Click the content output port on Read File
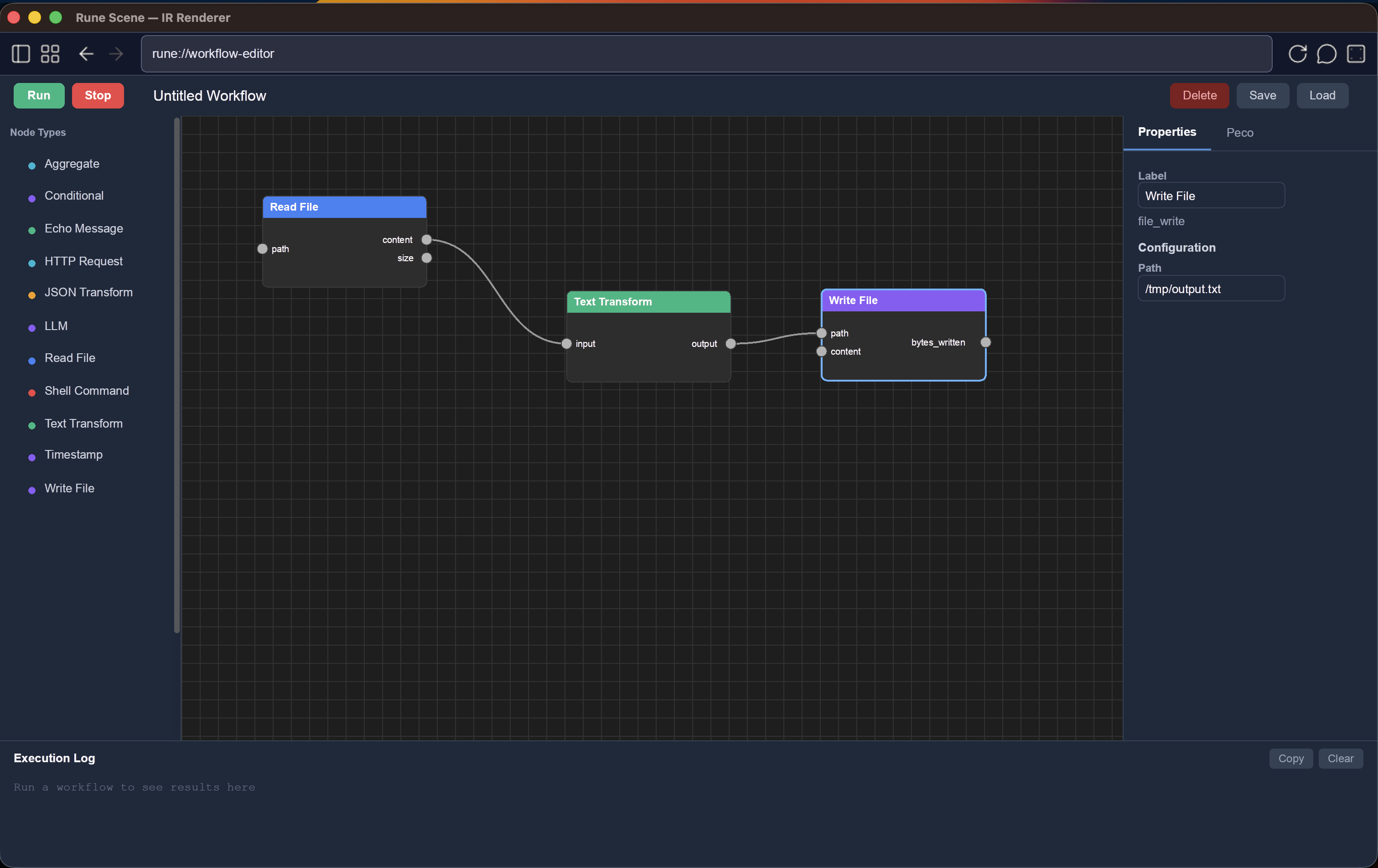The width and height of the screenshot is (1378, 868). click(x=426, y=240)
